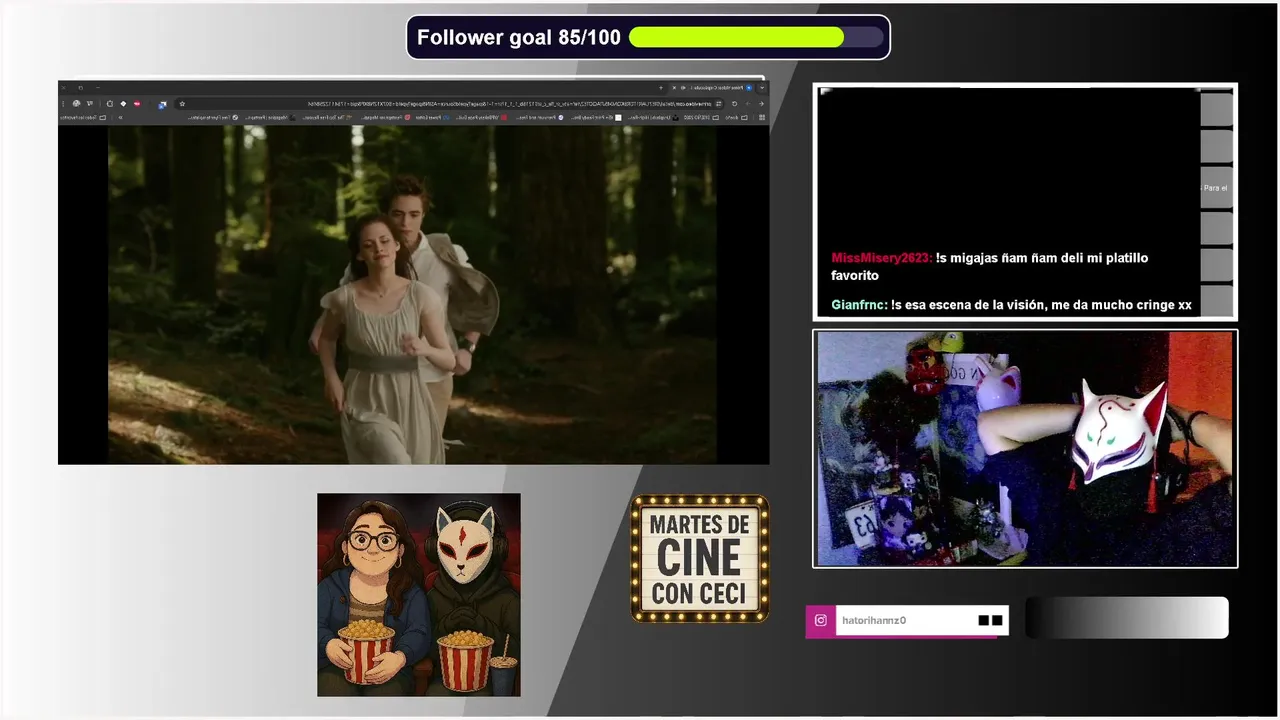Click the Instagram icon beside hatorihannz0
Viewport: 1280px width, 720px height.
[x=821, y=621]
